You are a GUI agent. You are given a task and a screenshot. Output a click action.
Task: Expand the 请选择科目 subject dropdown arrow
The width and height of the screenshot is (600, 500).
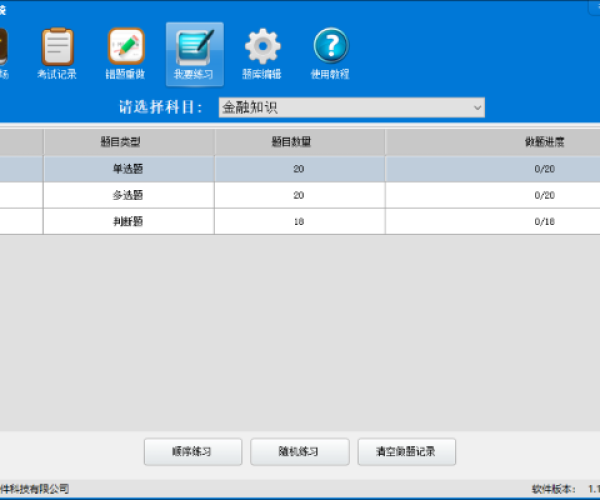click(476, 108)
